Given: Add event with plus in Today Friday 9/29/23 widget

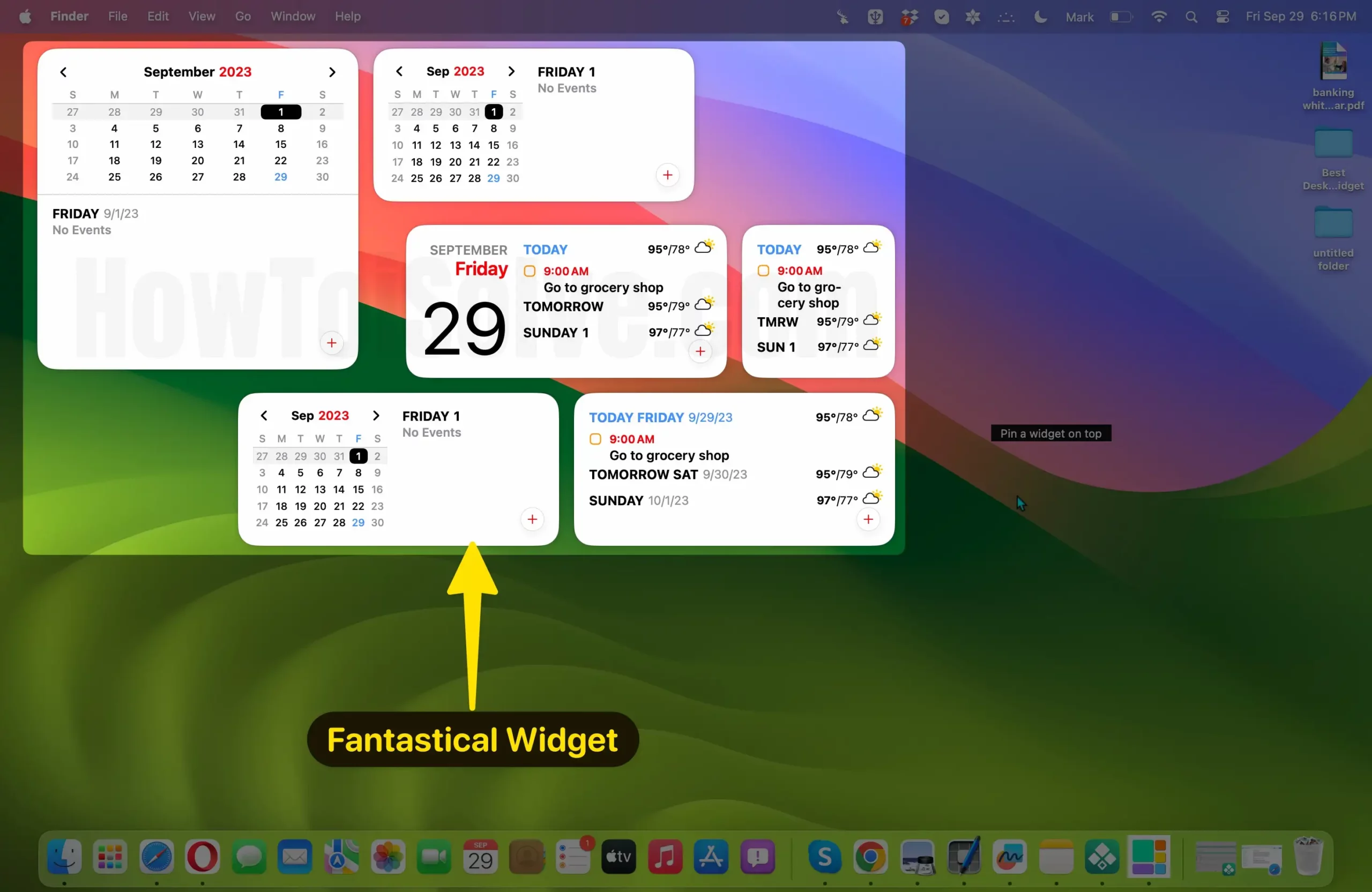Looking at the screenshot, I should point(868,519).
